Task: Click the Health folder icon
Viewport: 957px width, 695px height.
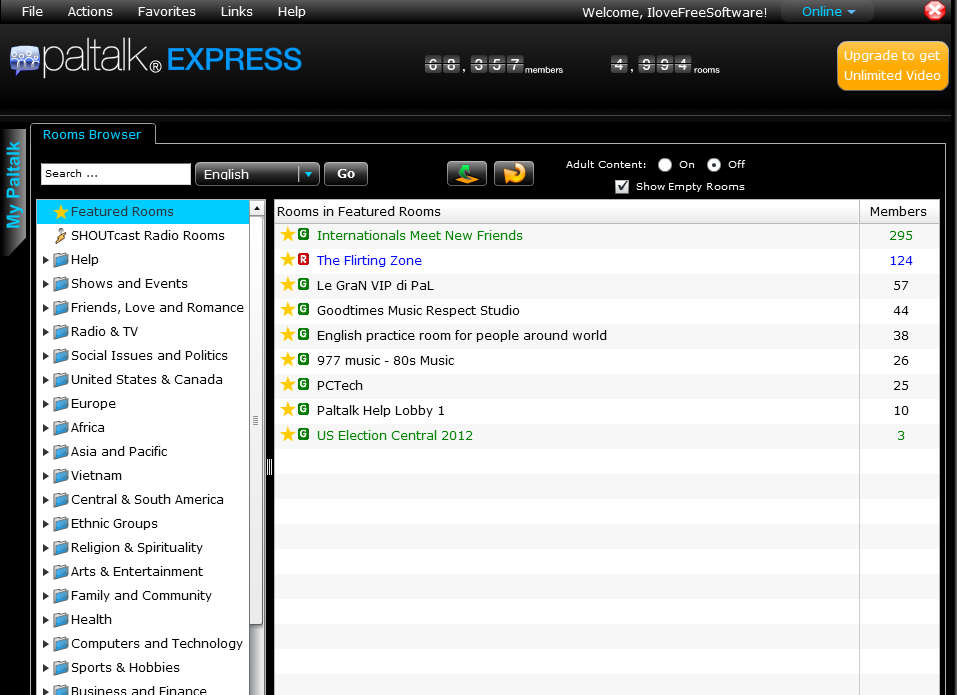Action: [60, 620]
